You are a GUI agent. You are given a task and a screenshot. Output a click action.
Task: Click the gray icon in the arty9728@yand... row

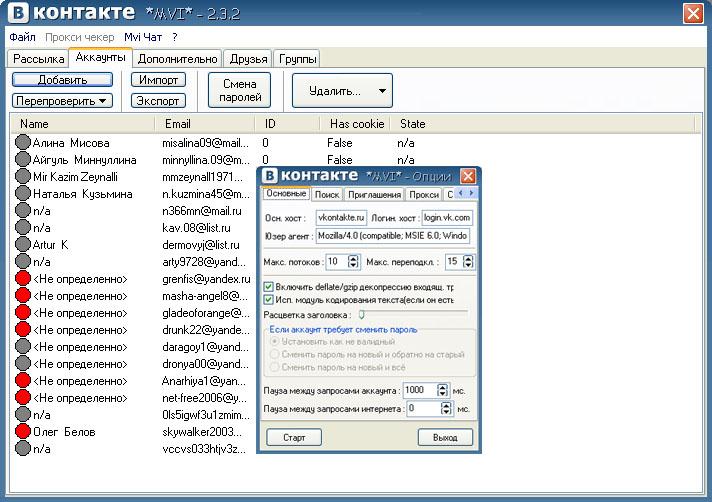point(23,261)
